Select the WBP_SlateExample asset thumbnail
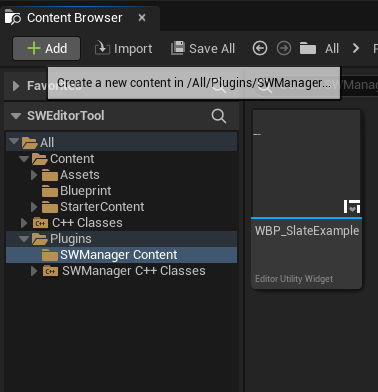The height and width of the screenshot is (392, 378). [306, 163]
